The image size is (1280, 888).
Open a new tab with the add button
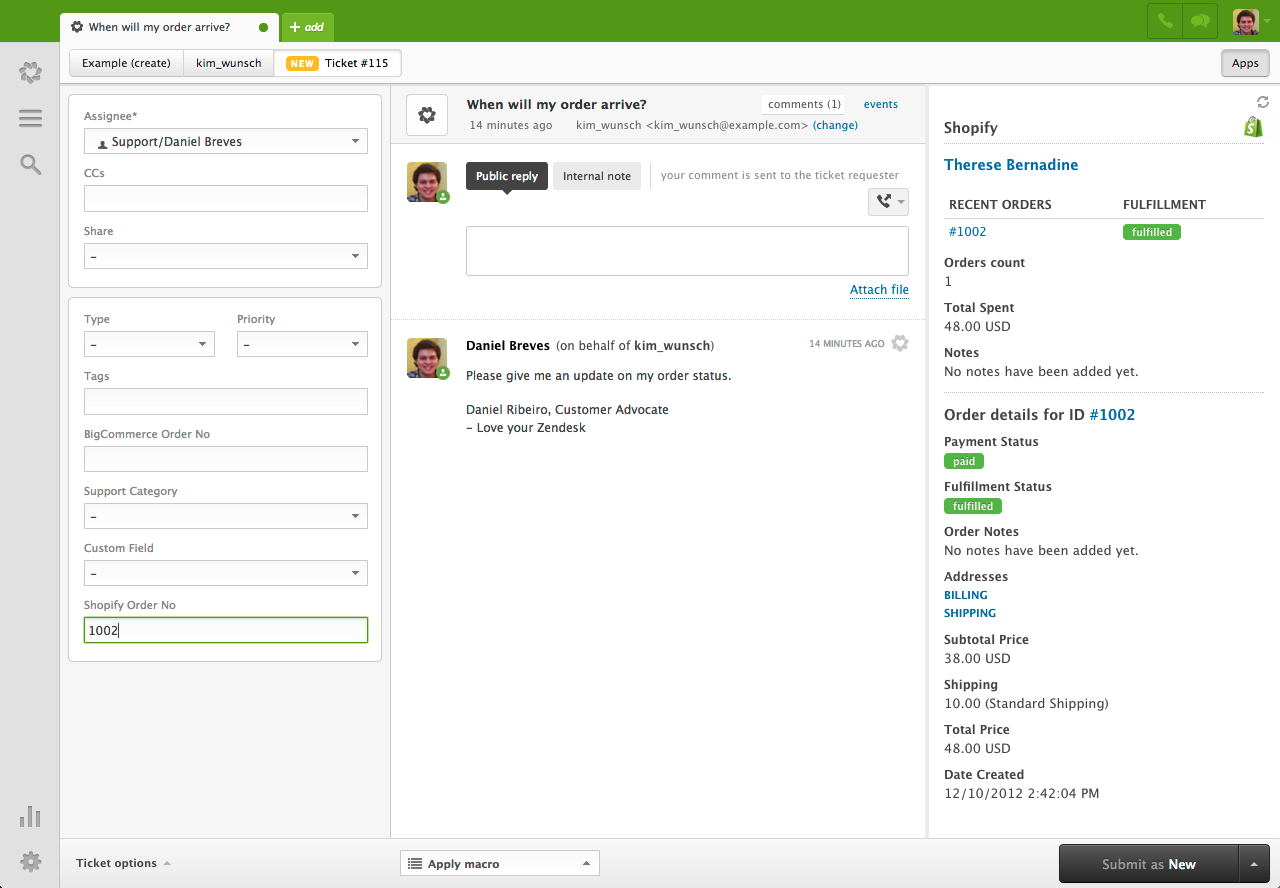tap(307, 26)
